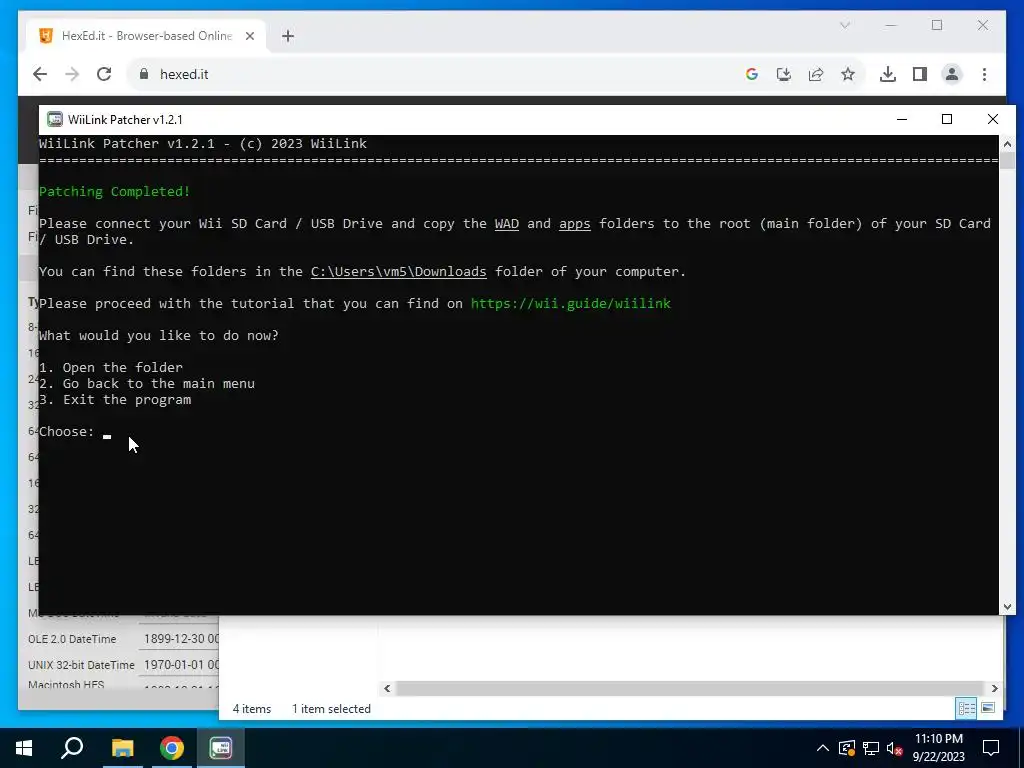
Task: Maximize the WiiLink Patcher window
Action: (x=947, y=119)
